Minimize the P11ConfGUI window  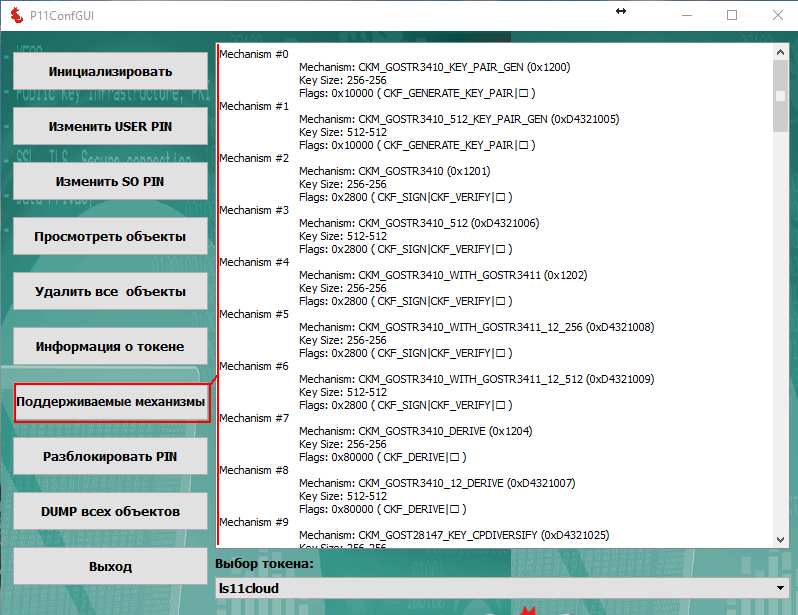coord(687,15)
